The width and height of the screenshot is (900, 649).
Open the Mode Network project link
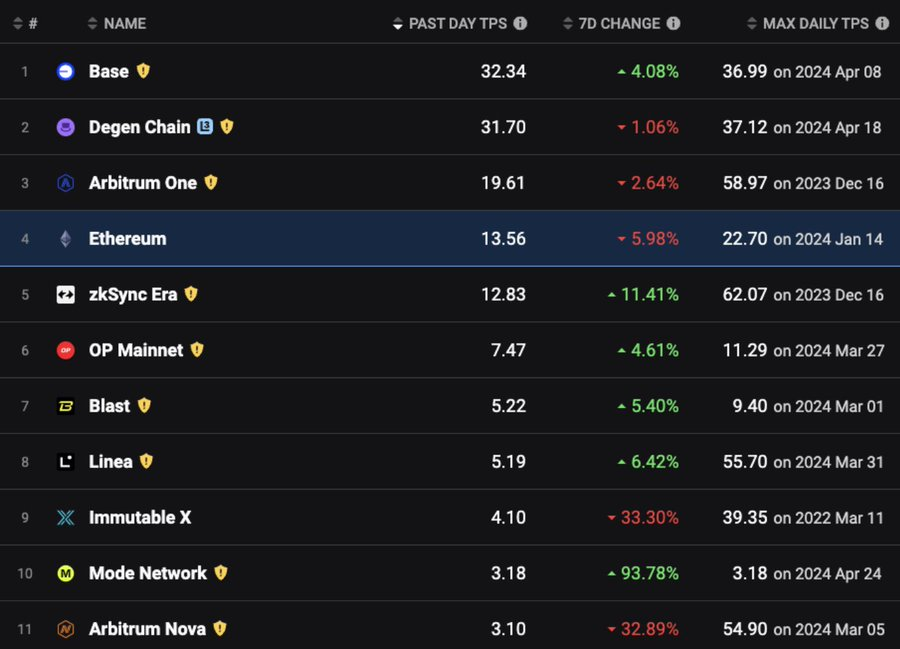pyautogui.click(x=147, y=573)
